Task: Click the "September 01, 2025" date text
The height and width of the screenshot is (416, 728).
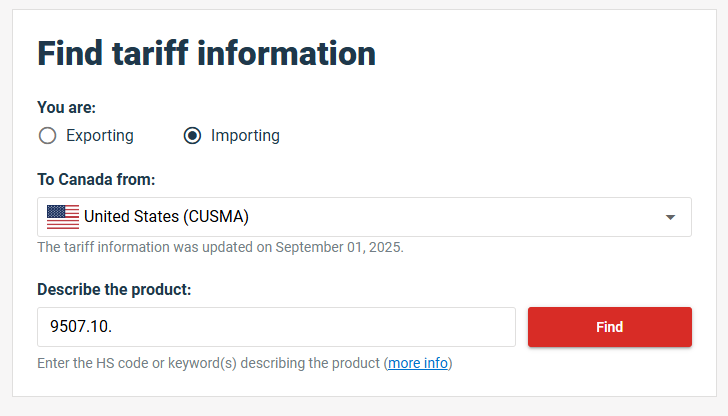Action: [338, 246]
